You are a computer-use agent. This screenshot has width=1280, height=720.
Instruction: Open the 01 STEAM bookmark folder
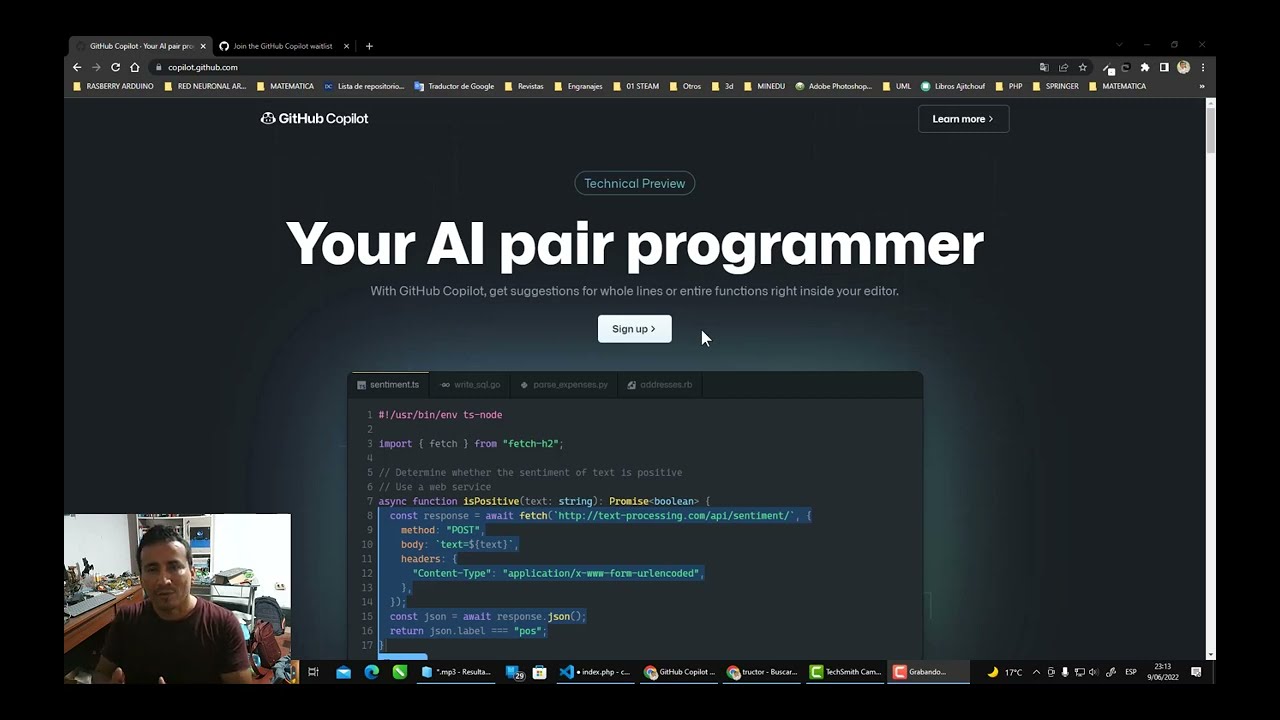tap(635, 86)
